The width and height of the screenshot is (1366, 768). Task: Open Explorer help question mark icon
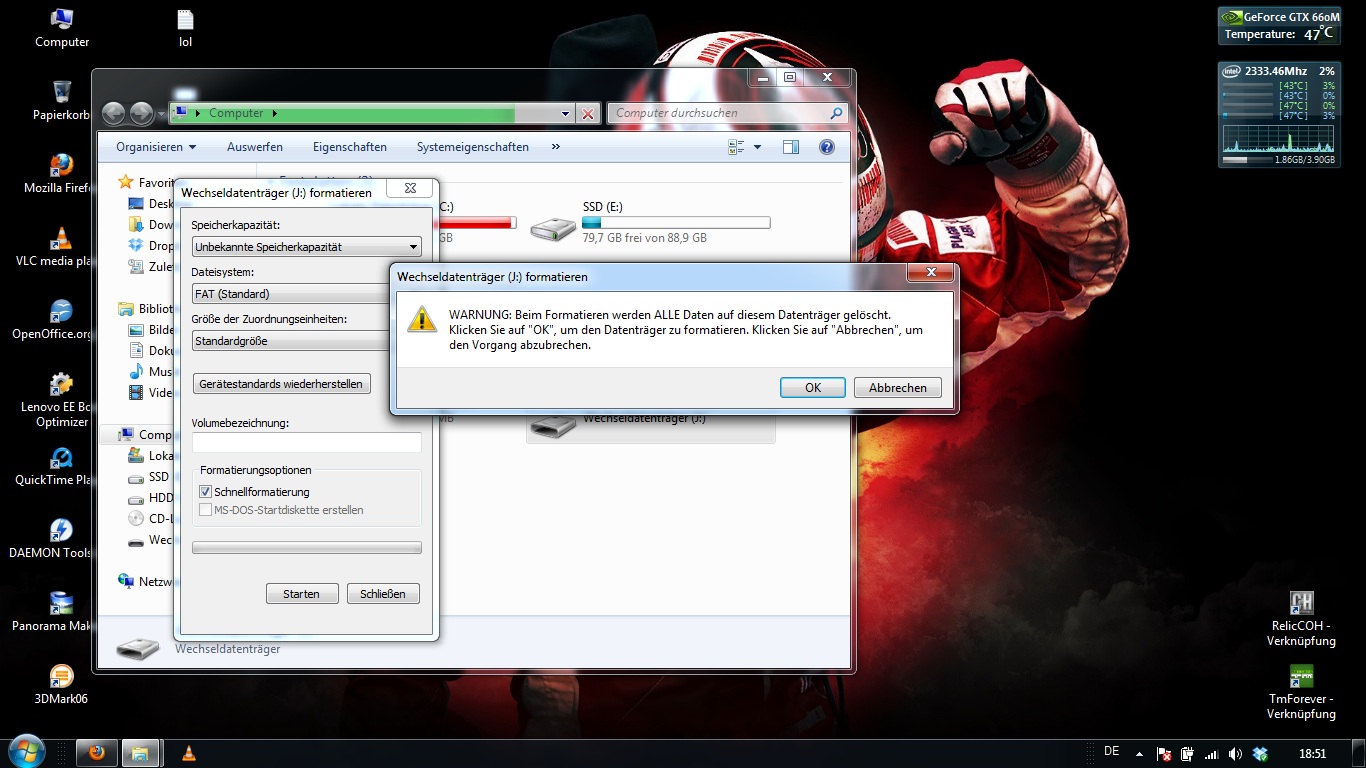click(x=827, y=147)
